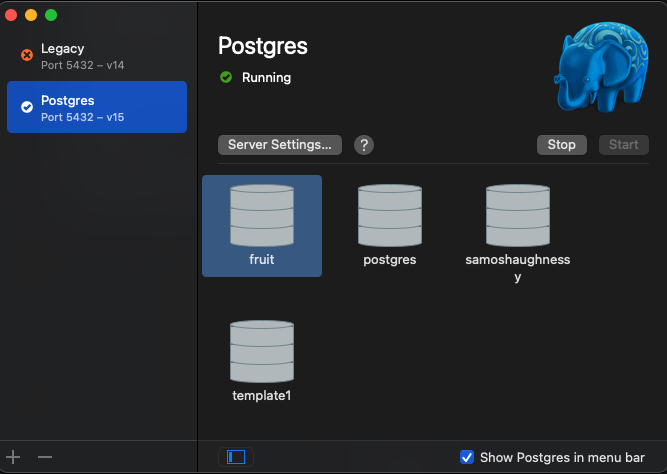
Task: Click the fruit database label
Action: (x=262, y=259)
